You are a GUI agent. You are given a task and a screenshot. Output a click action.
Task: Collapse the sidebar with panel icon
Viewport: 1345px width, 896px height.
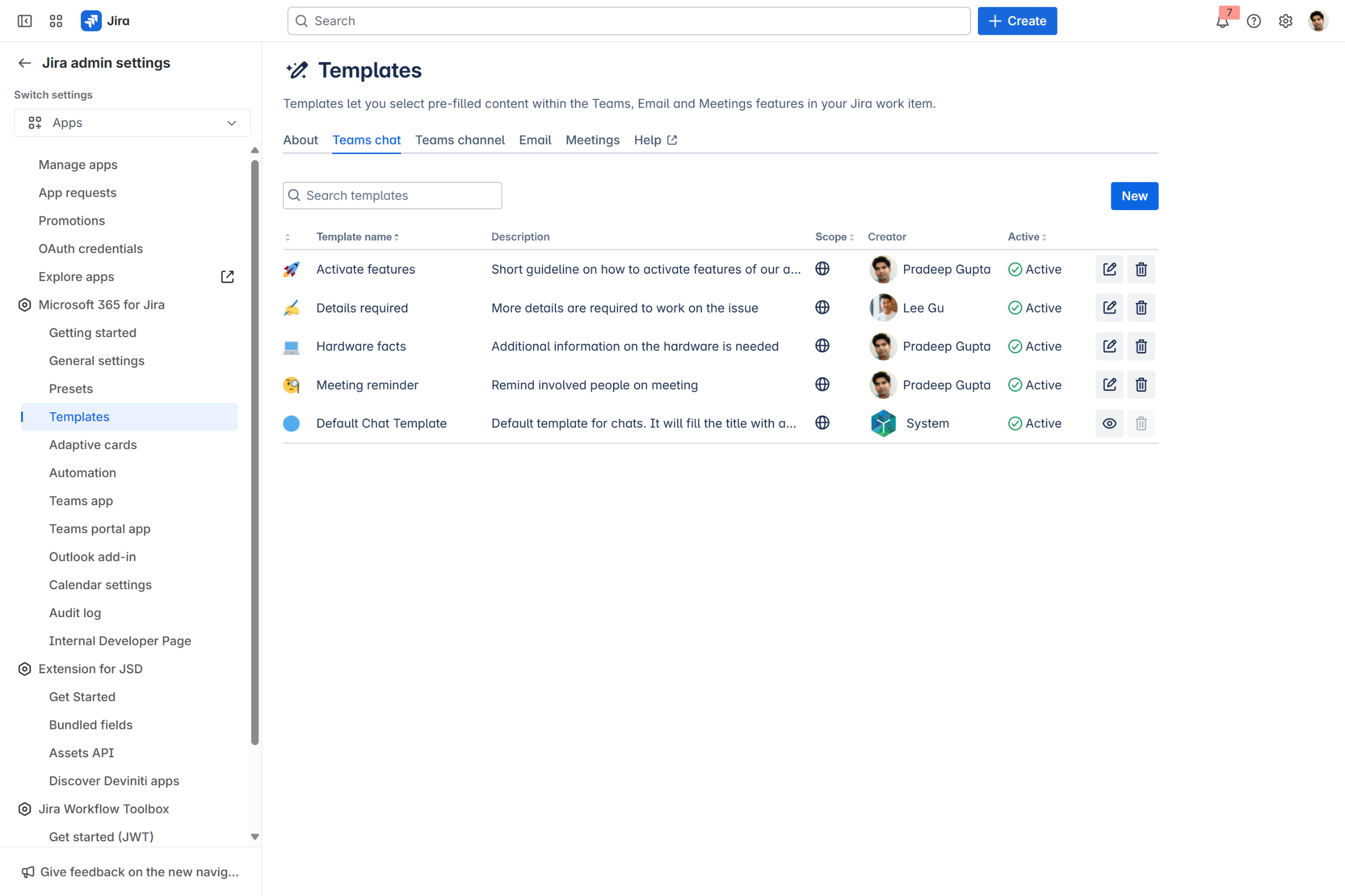25,21
